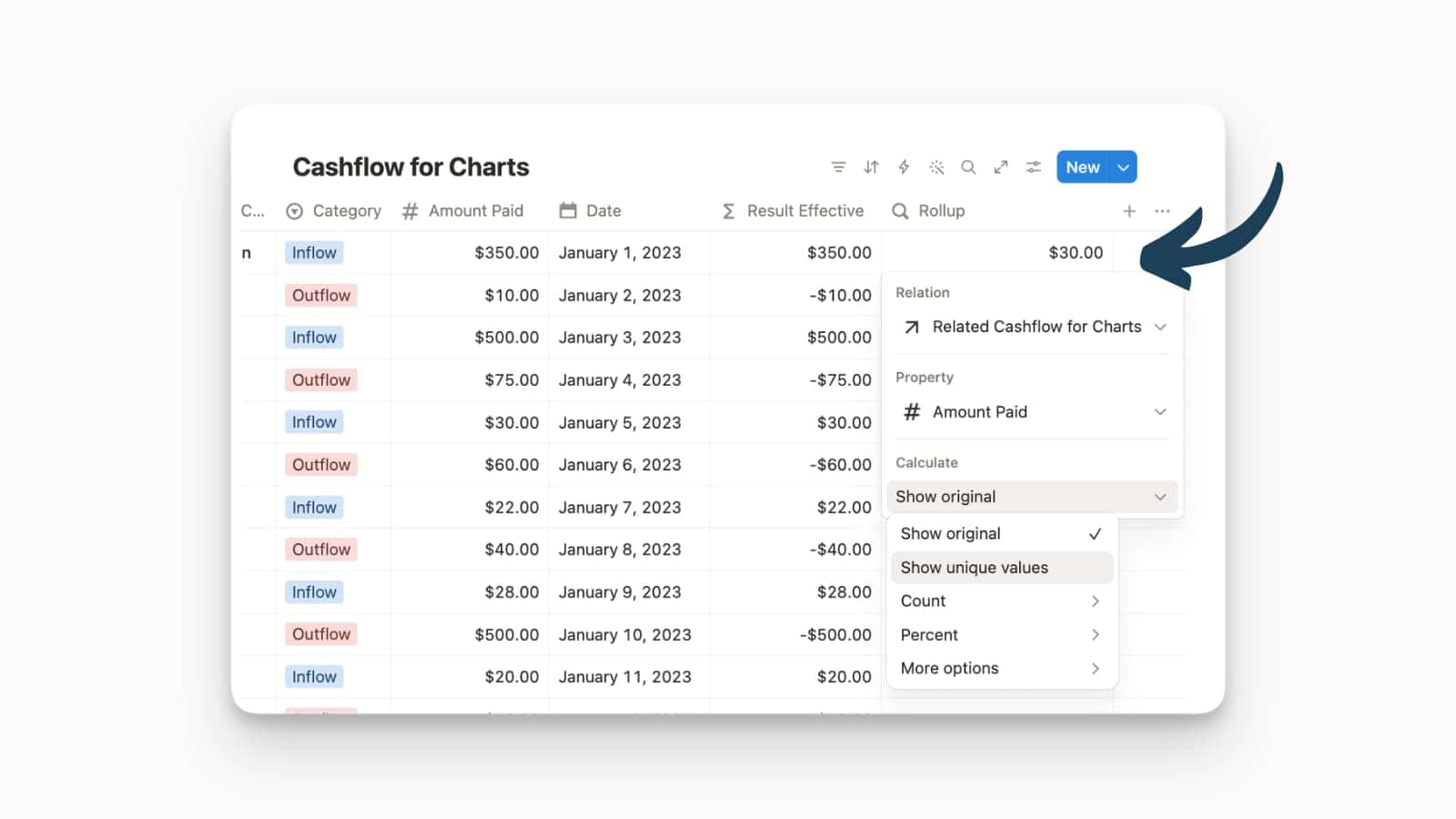Image resolution: width=1456 pixels, height=819 pixels.
Task: Click the Inflow tag for January 5
Action: [x=314, y=422]
